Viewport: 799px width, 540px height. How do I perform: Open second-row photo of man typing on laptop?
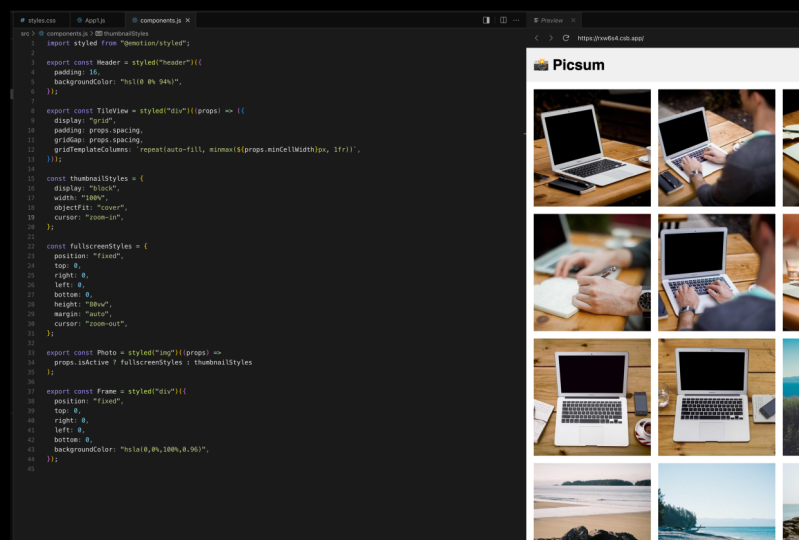coord(716,272)
